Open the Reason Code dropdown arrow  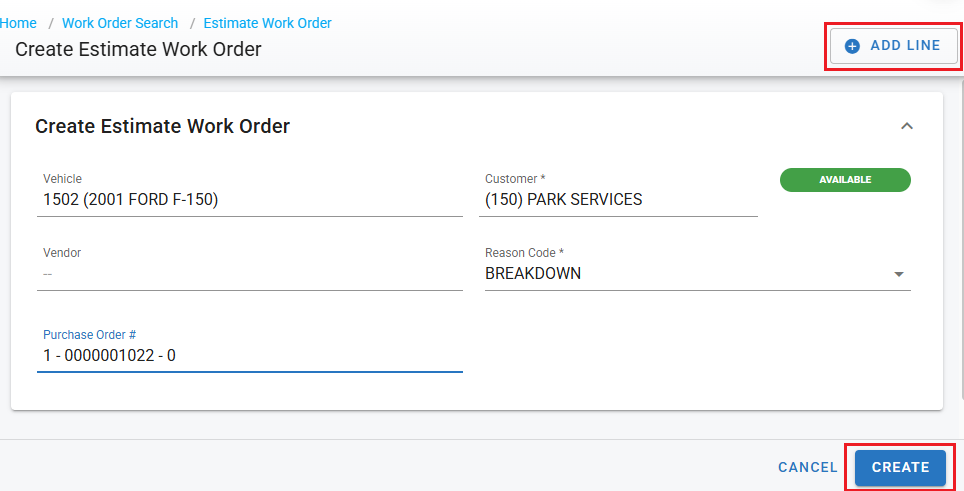[x=898, y=274]
